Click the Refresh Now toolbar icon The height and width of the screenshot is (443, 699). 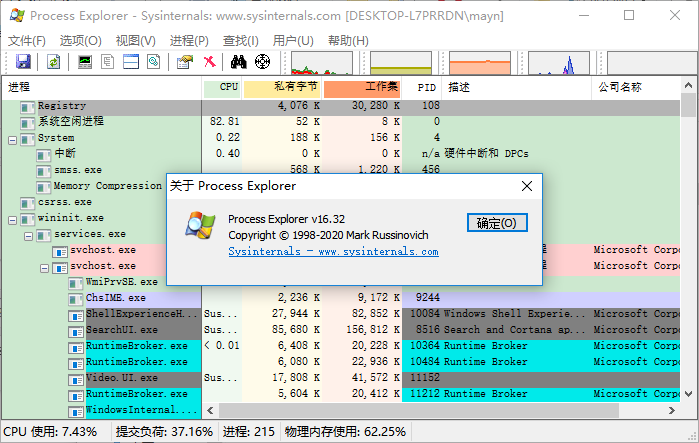coord(53,62)
